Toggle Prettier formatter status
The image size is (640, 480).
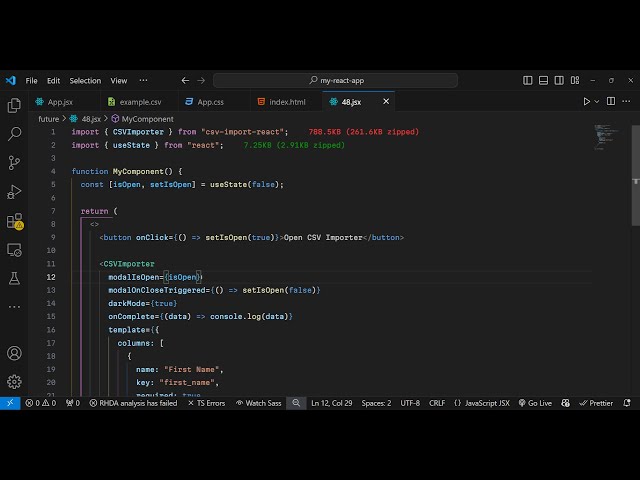(596, 403)
